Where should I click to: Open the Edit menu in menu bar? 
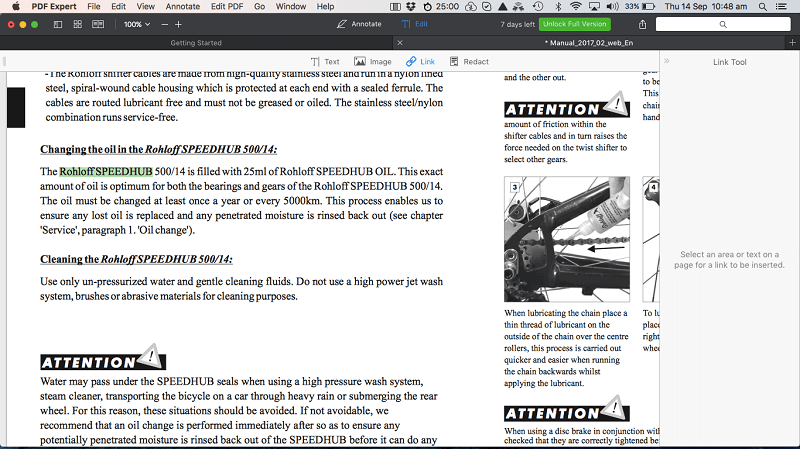point(118,7)
